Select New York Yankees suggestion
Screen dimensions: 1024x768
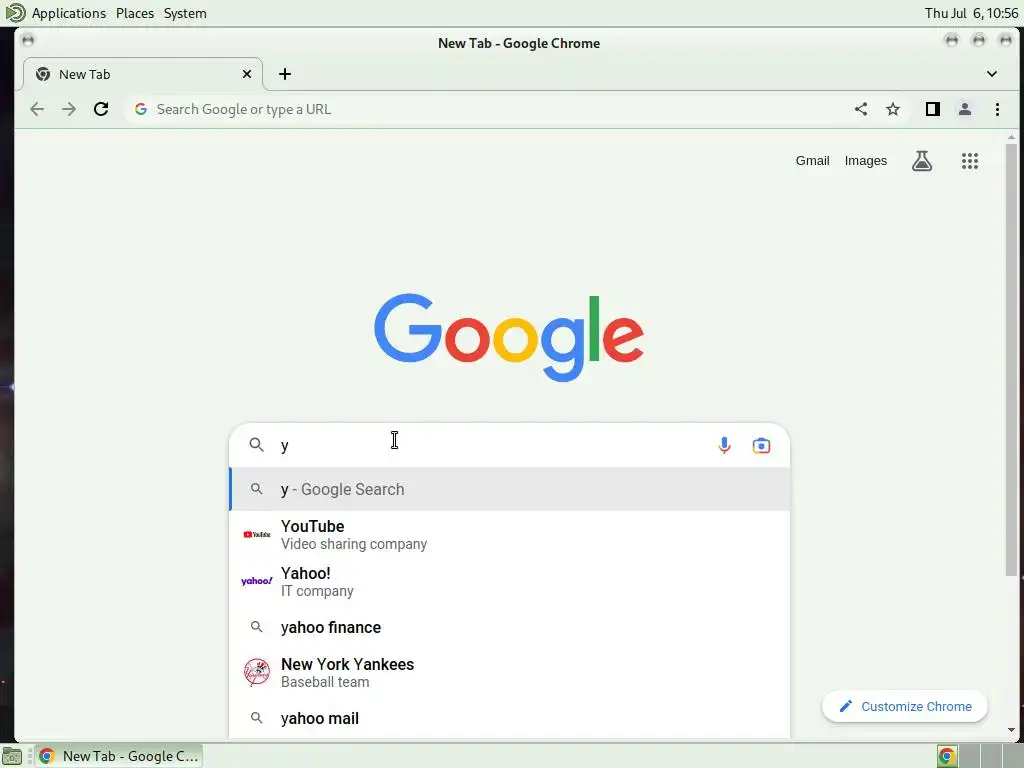pos(509,672)
